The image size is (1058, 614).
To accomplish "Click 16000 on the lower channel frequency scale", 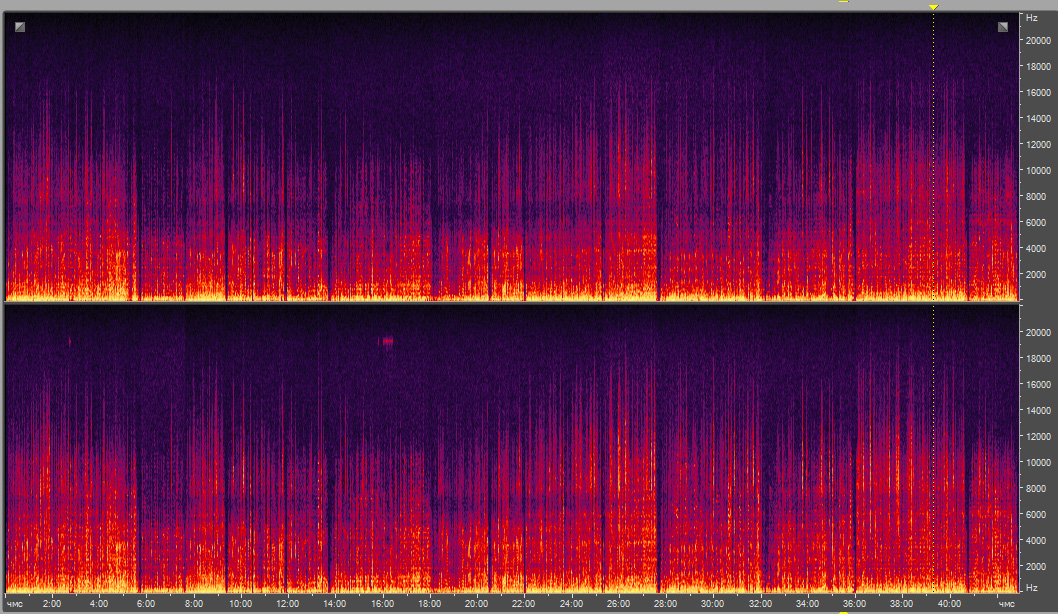I will [x=1034, y=384].
